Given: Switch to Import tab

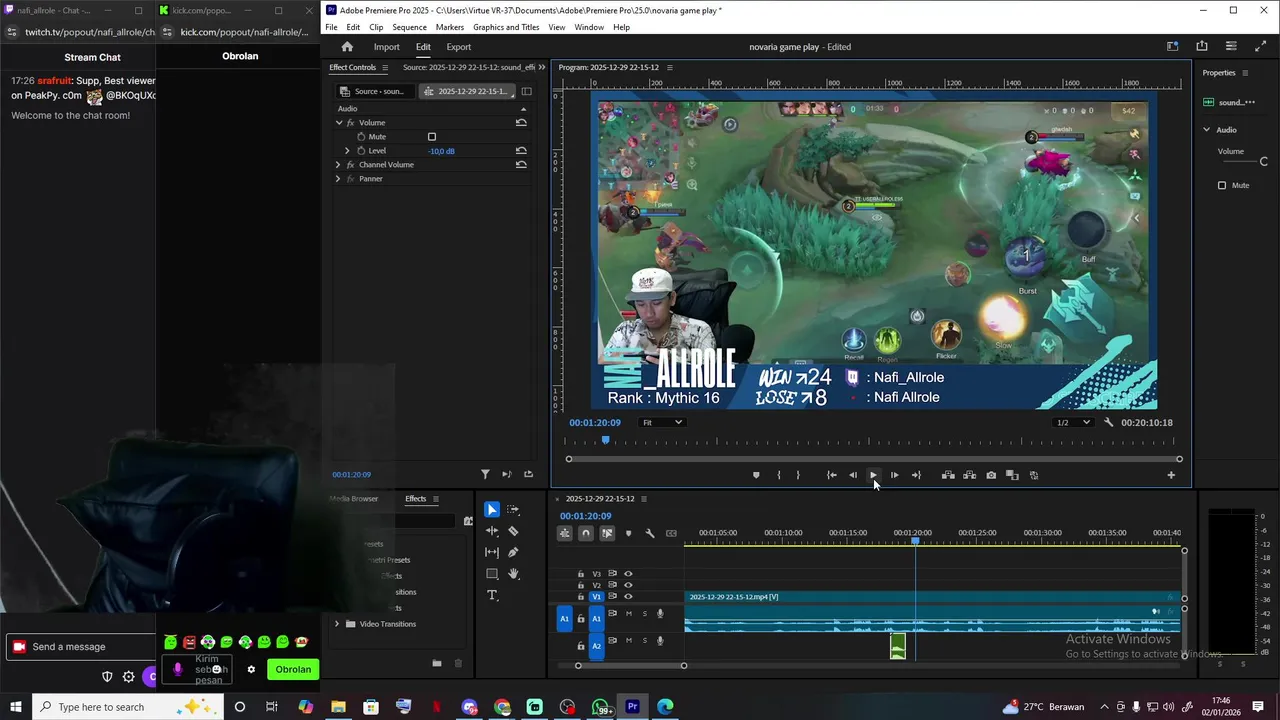Looking at the screenshot, I should click(386, 47).
